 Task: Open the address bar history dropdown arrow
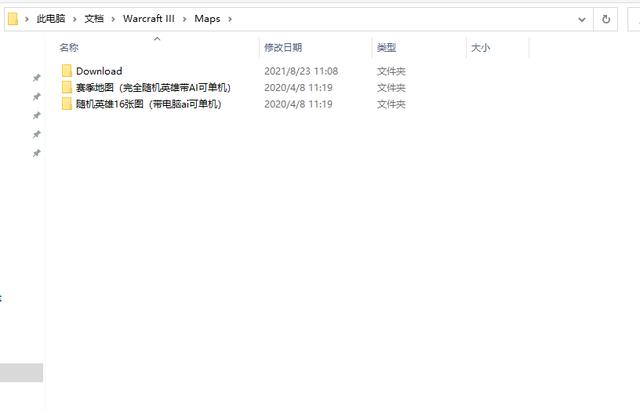[x=582, y=19]
